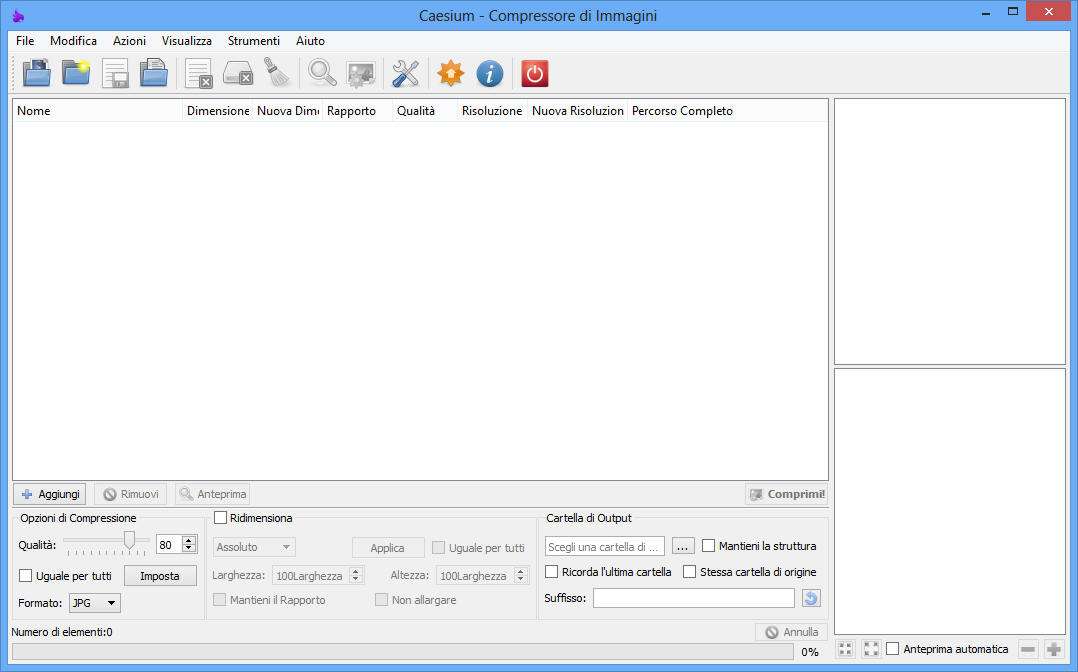
Task: Check Mantieni la struttura option
Action: click(x=709, y=546)
